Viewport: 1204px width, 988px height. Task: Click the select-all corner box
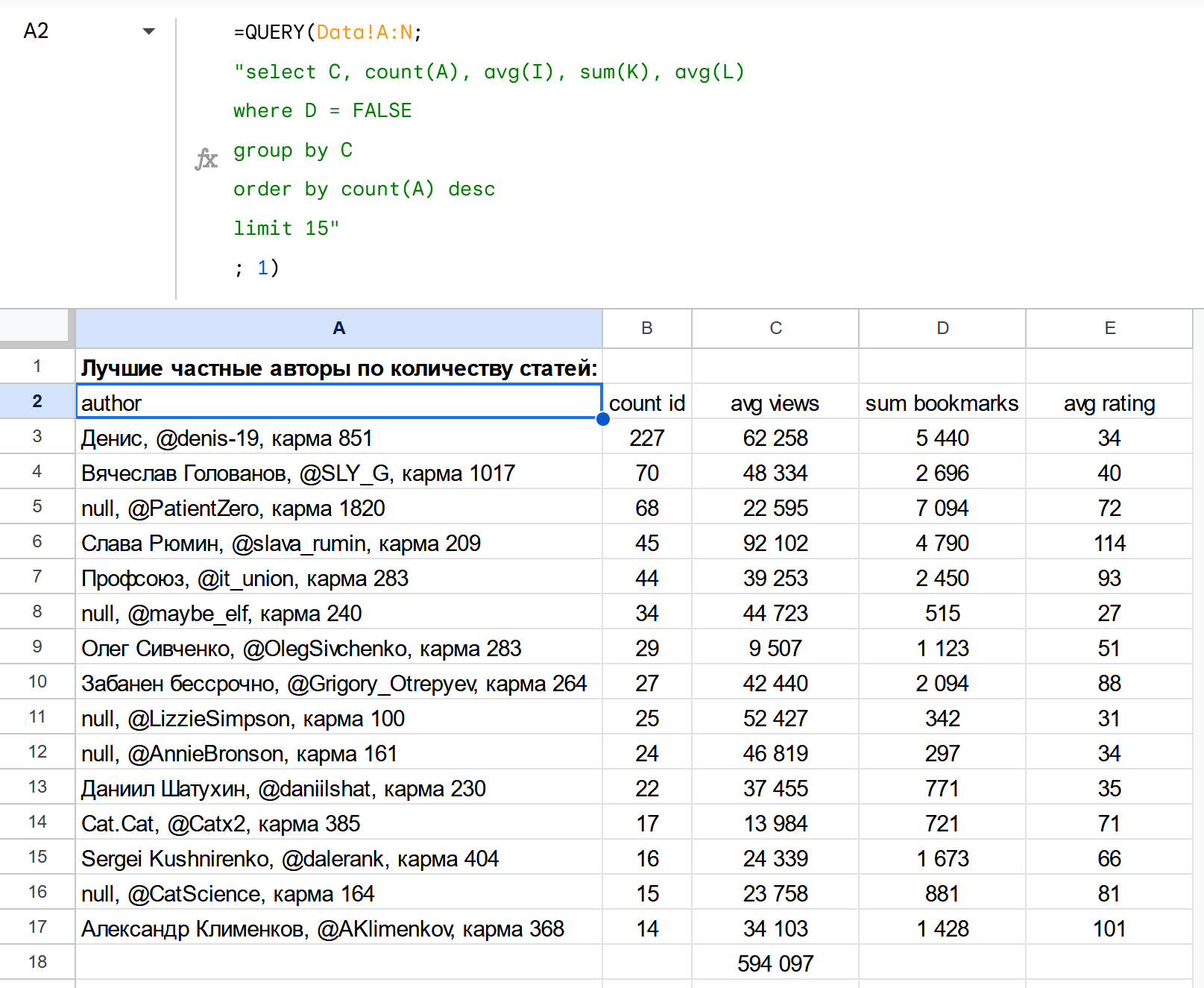point(36,327)
